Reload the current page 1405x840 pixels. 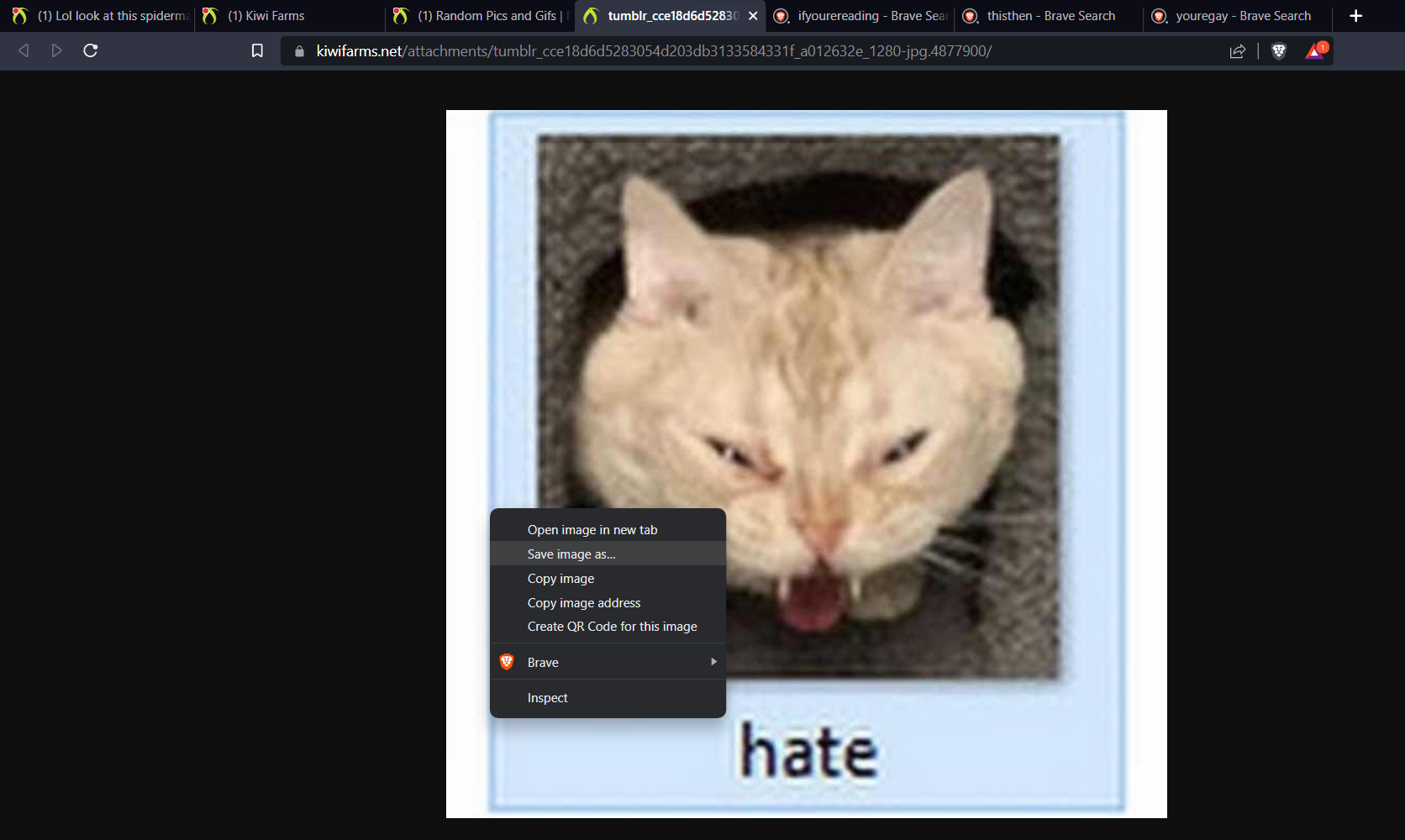pos(91,50)
